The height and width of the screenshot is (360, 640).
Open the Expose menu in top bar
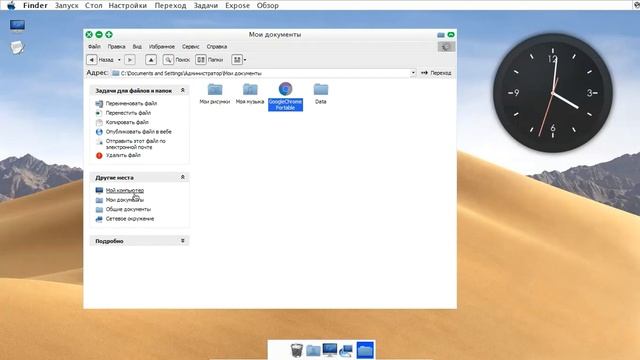237,5
